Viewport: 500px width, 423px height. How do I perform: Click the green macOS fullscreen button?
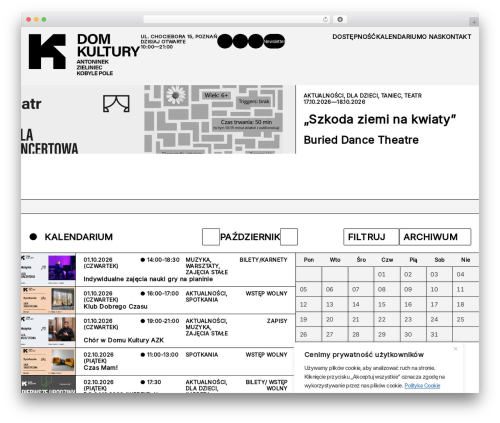pyautogui.click(x=44, y=20)
